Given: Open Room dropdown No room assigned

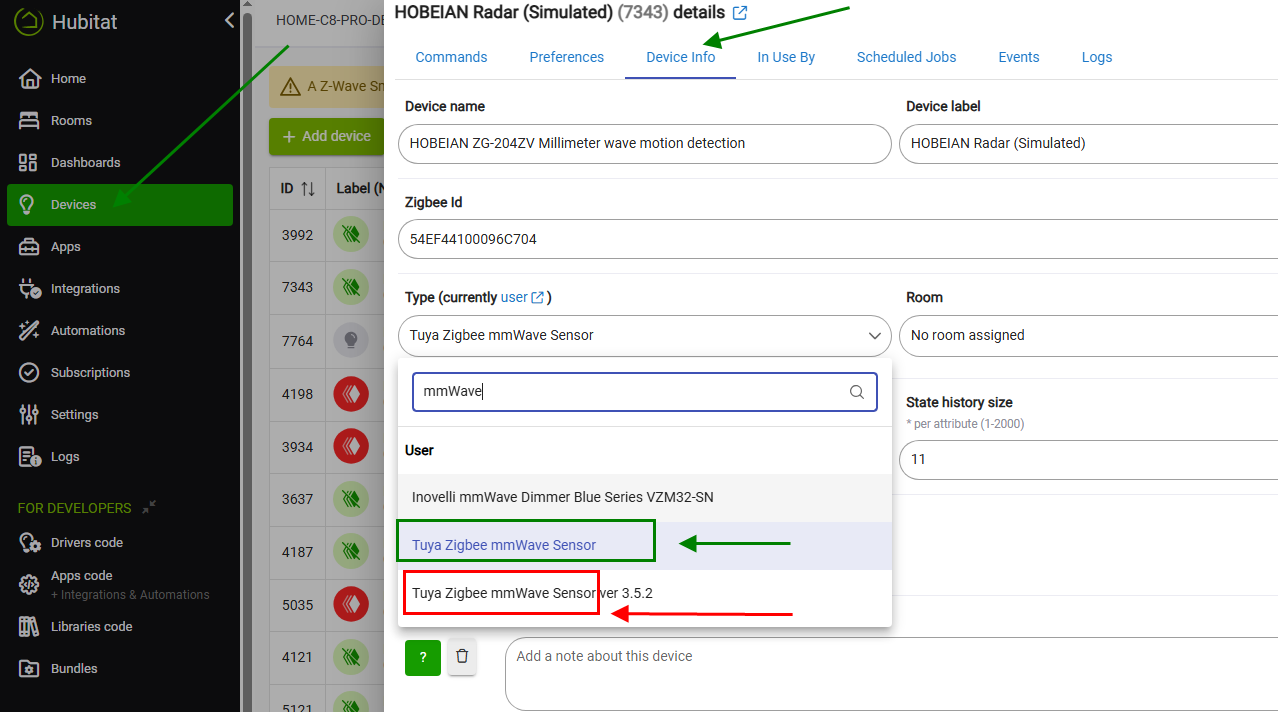Looking at the screenshot, I should pyautogui.click(x=1088, y=336).
